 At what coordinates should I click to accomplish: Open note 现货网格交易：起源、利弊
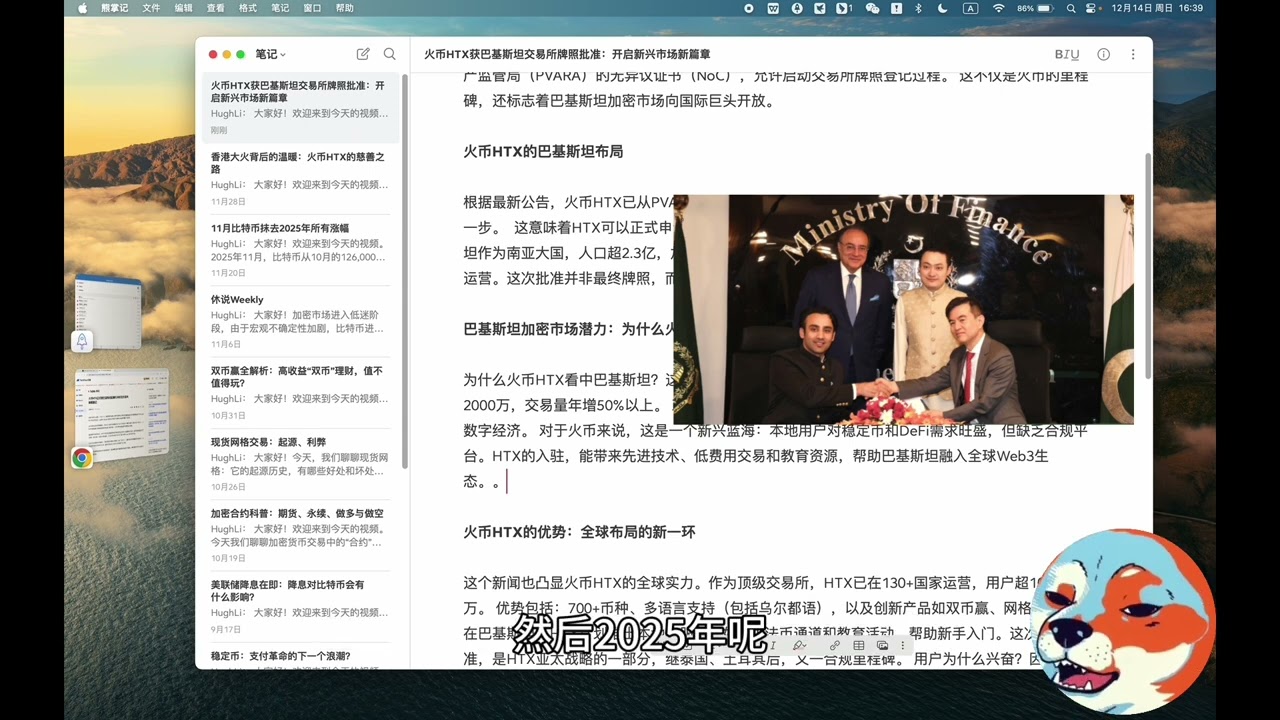(x=299, y=464)
